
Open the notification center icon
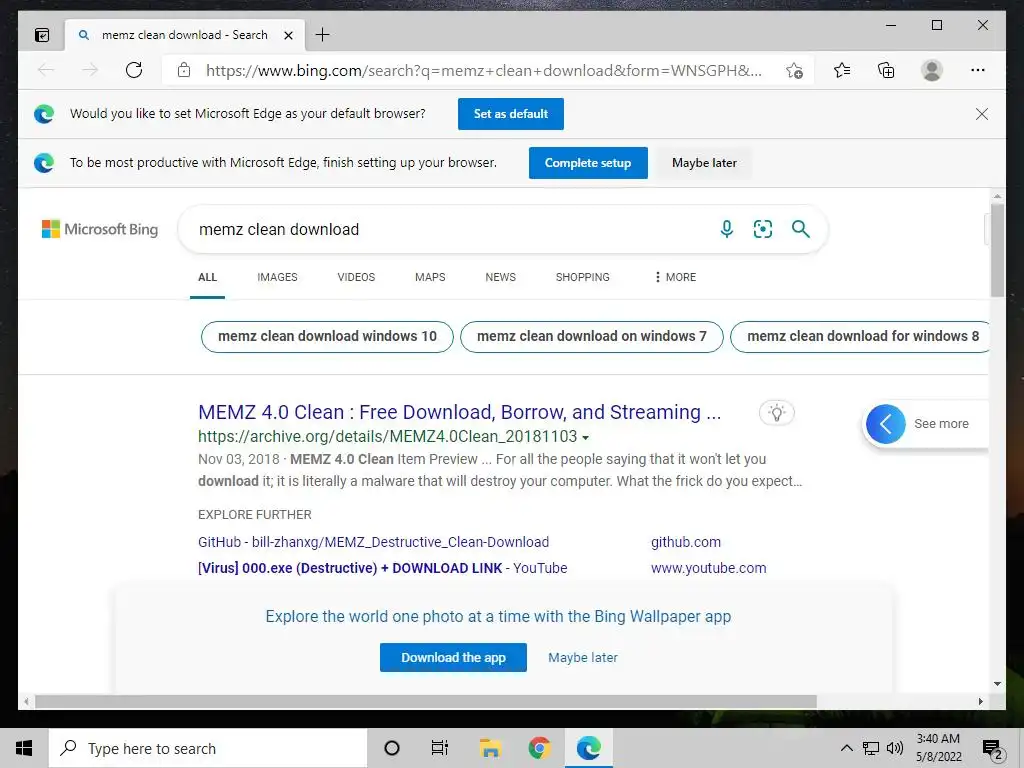click(x=993, y=749)
